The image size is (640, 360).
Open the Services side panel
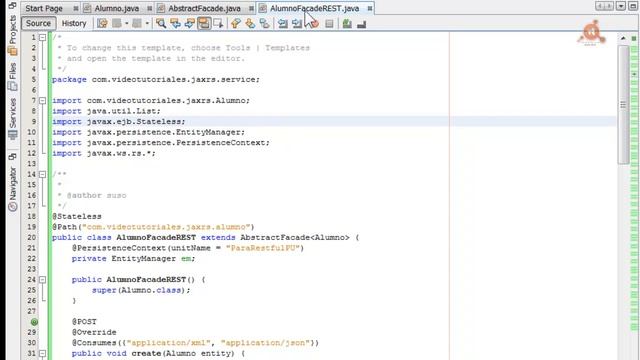point(13,118)
